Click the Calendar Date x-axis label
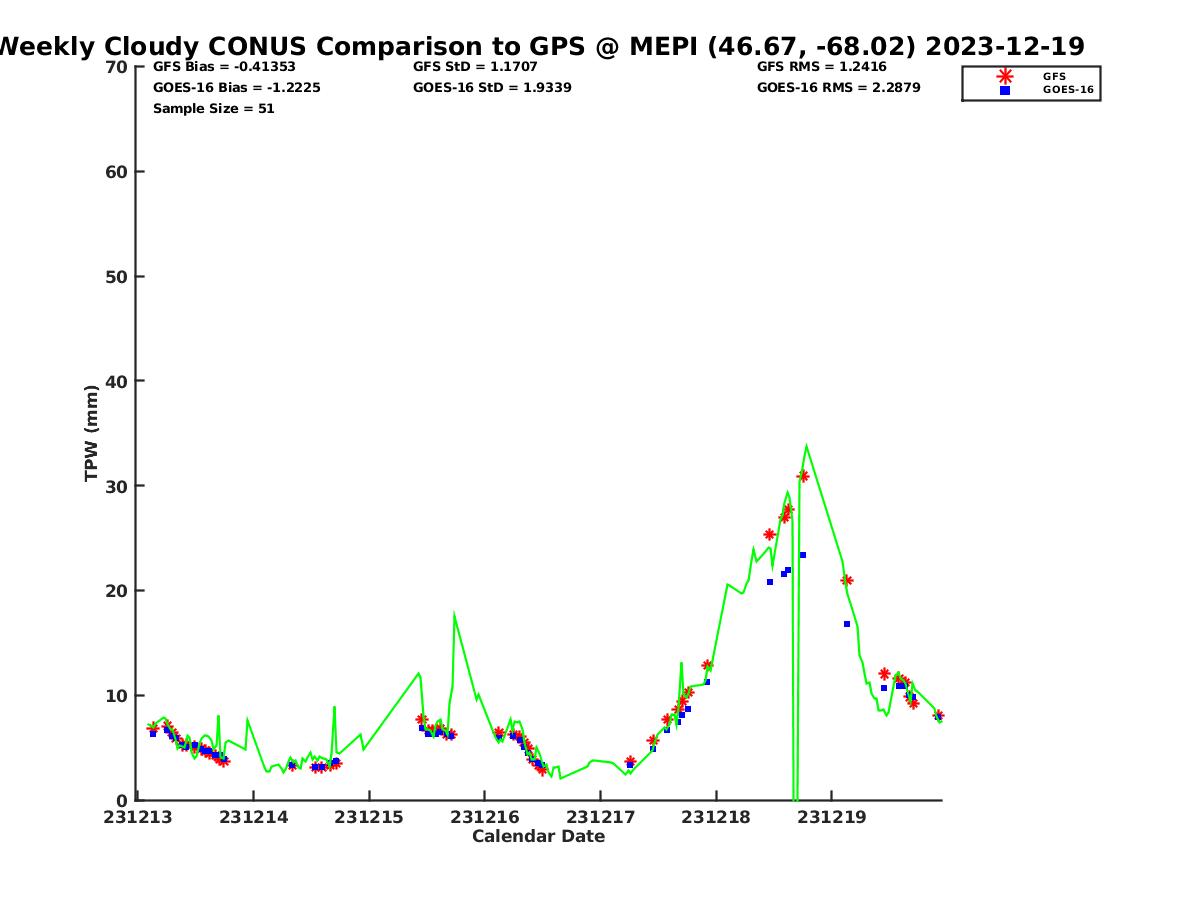 538,836
